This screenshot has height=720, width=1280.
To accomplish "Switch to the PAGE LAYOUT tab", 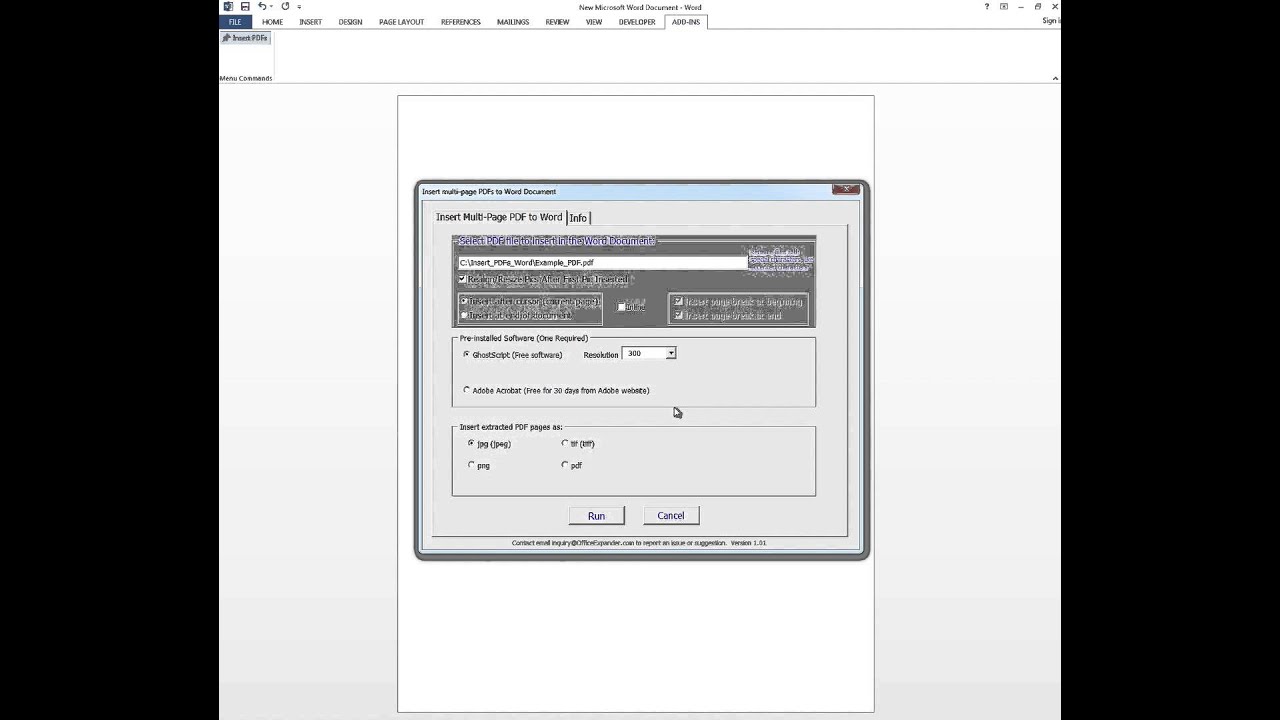I will pos(401,22).
